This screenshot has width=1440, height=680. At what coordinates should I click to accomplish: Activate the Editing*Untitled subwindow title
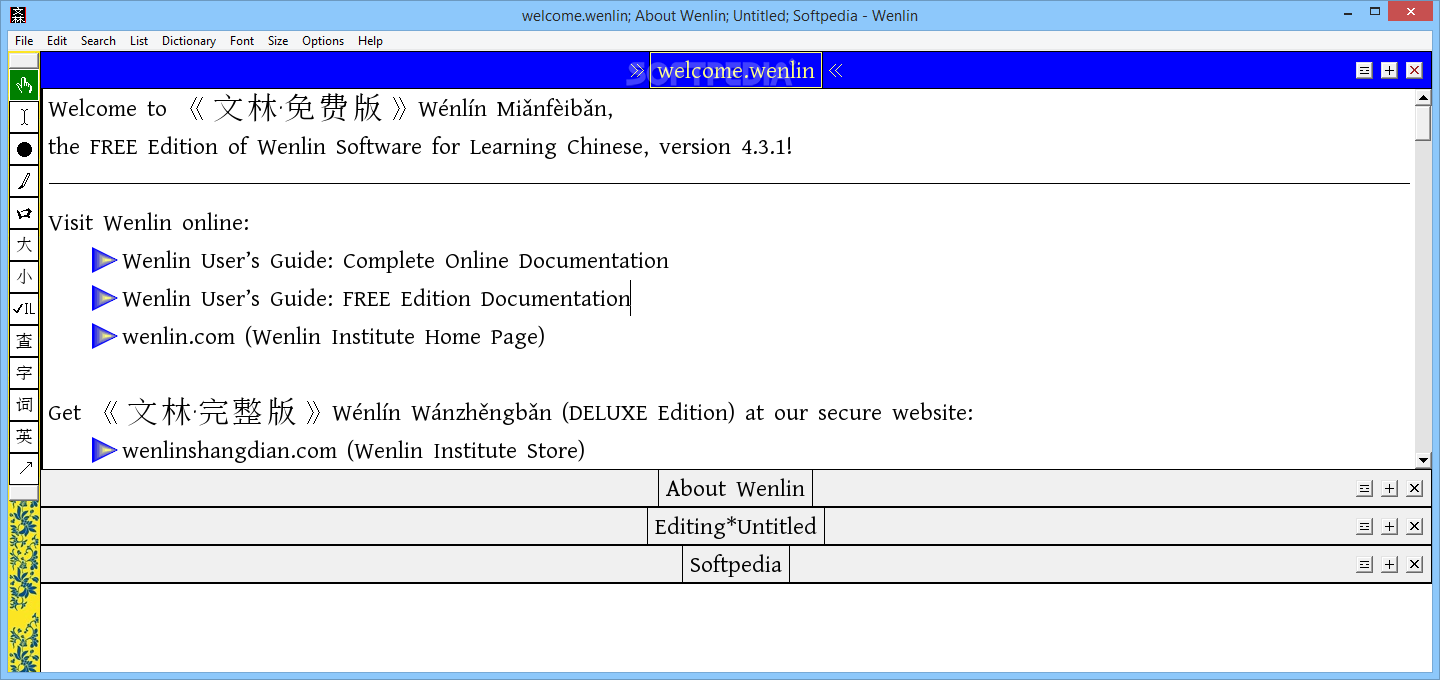(x=735, y=527)
